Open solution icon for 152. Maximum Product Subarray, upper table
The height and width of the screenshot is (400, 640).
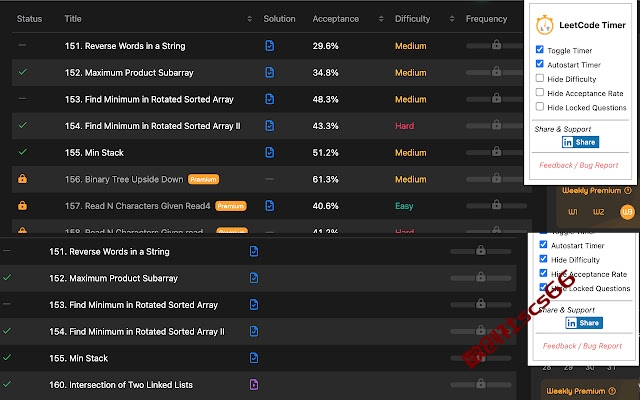click(x=269, y=72)
